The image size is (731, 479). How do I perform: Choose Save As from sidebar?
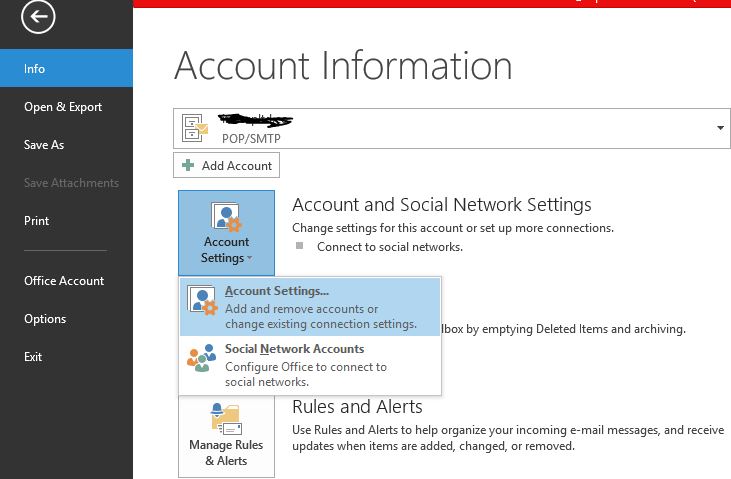(44, 145)
